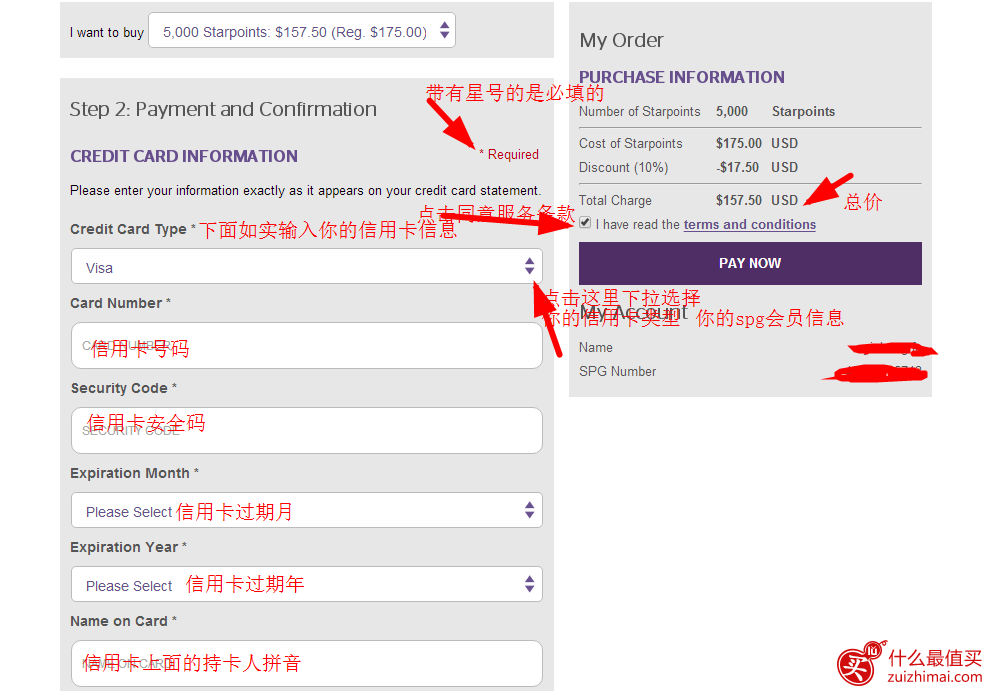Focus the Card Number input field
This screenshot has width=991, height=691.
[x=307, y=345]
